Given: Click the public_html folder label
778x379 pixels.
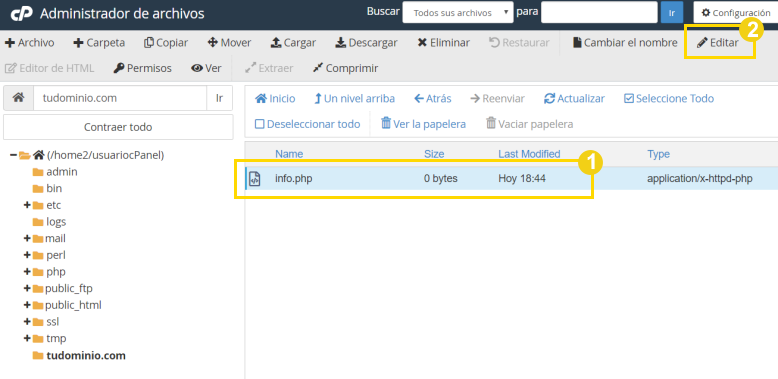Looking at the screenshot, I should pyautogui.click(x=73, y=305).
